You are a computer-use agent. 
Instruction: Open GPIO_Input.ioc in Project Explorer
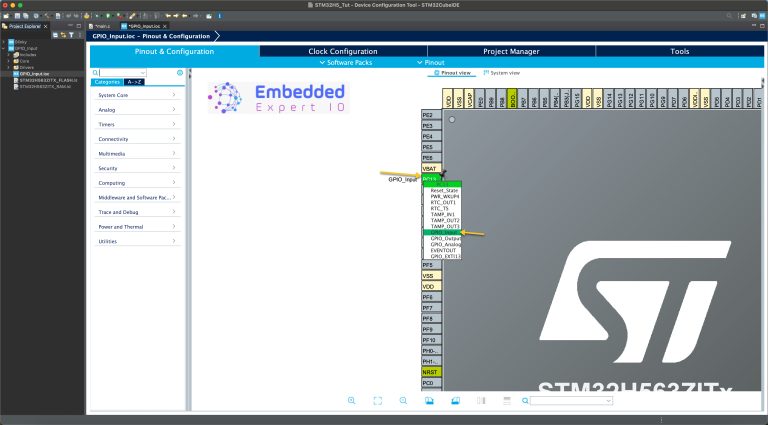(33, 74)
